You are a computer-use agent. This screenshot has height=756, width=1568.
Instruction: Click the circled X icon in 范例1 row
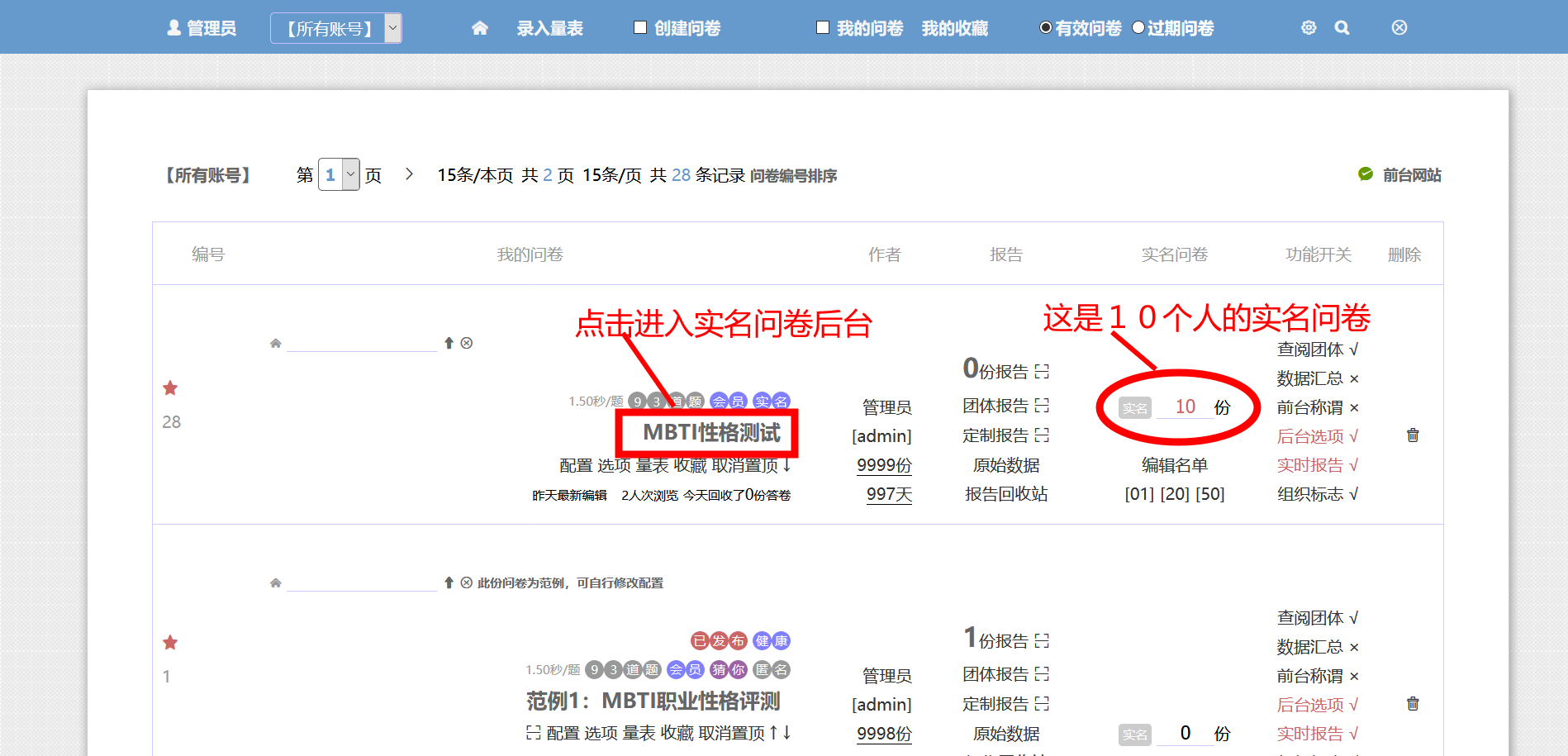pos(467,582)
